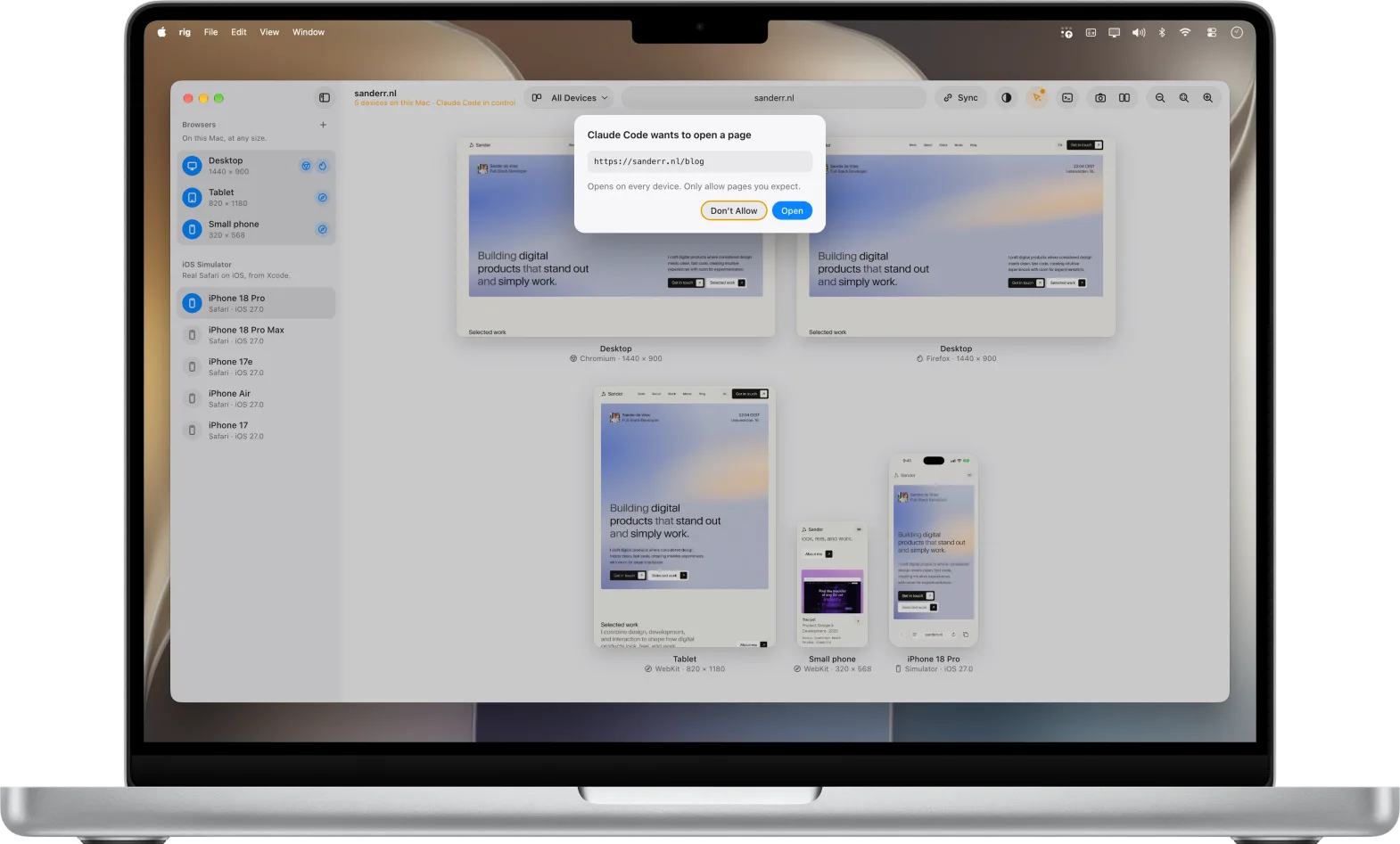The width and height of the screenshot is (1400, 844).
Task: Toggle Chromium engine for the Desktop row
Action: pyautogui.click(x=306, y=166)
